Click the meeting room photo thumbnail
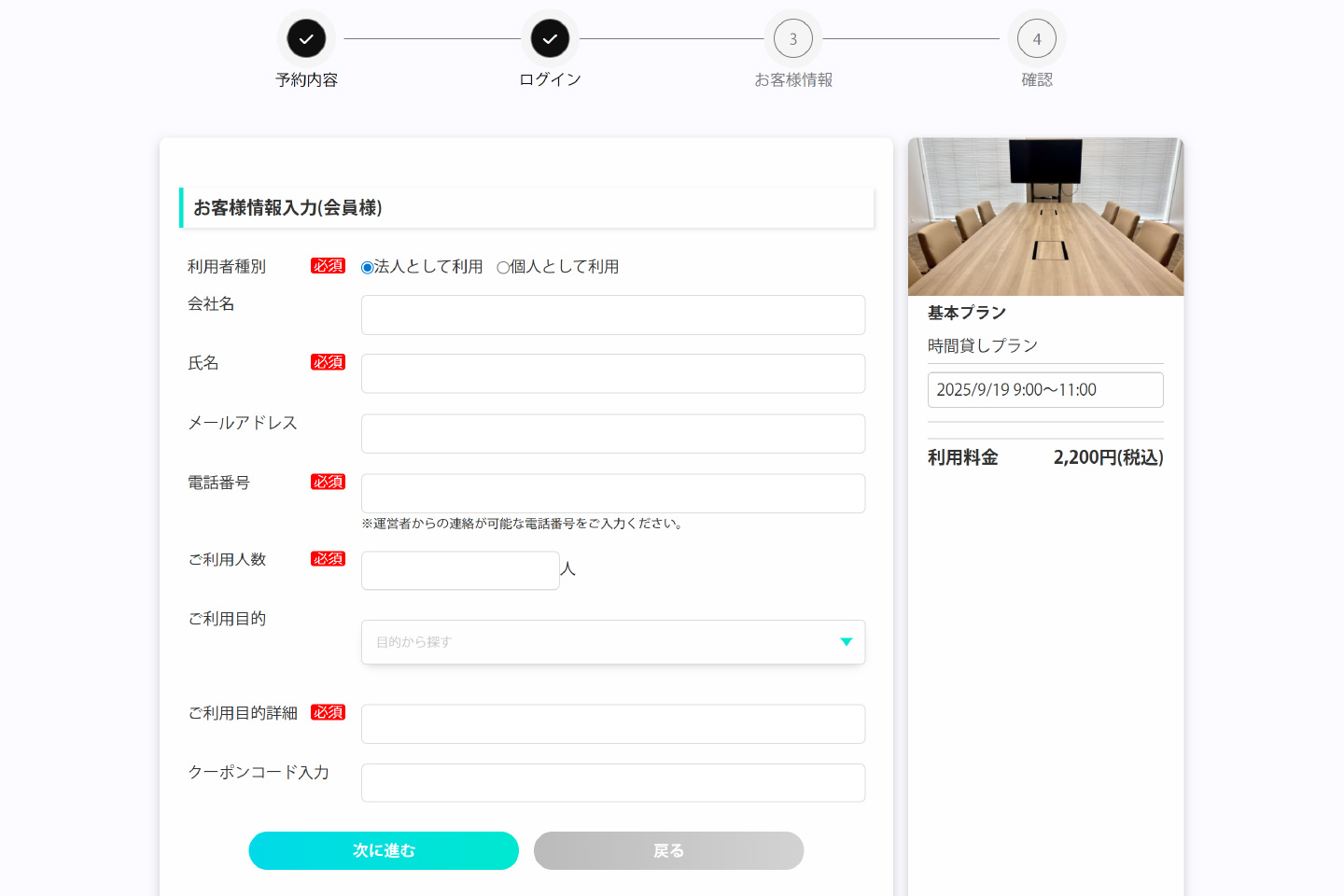Screen dimensions: 1344x896 1045,217
